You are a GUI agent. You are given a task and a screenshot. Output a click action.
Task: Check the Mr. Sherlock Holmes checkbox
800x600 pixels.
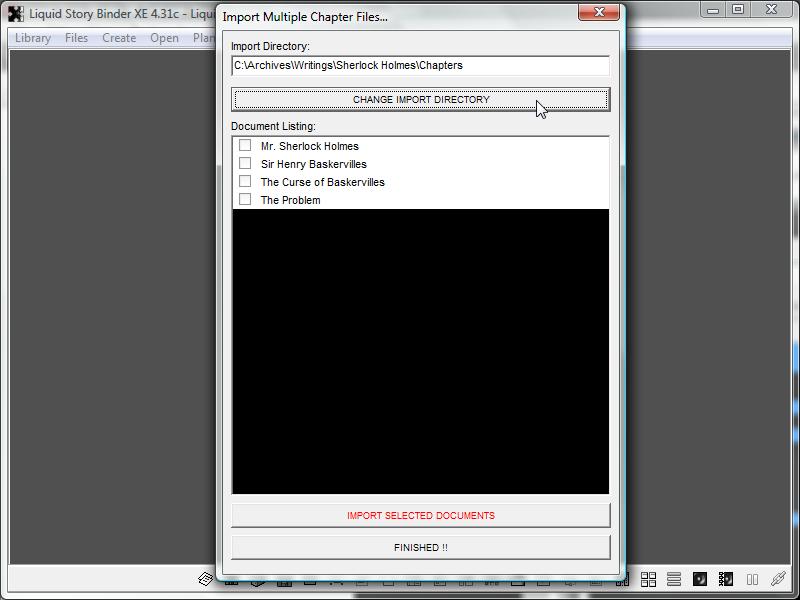click(x=245, y=146)
